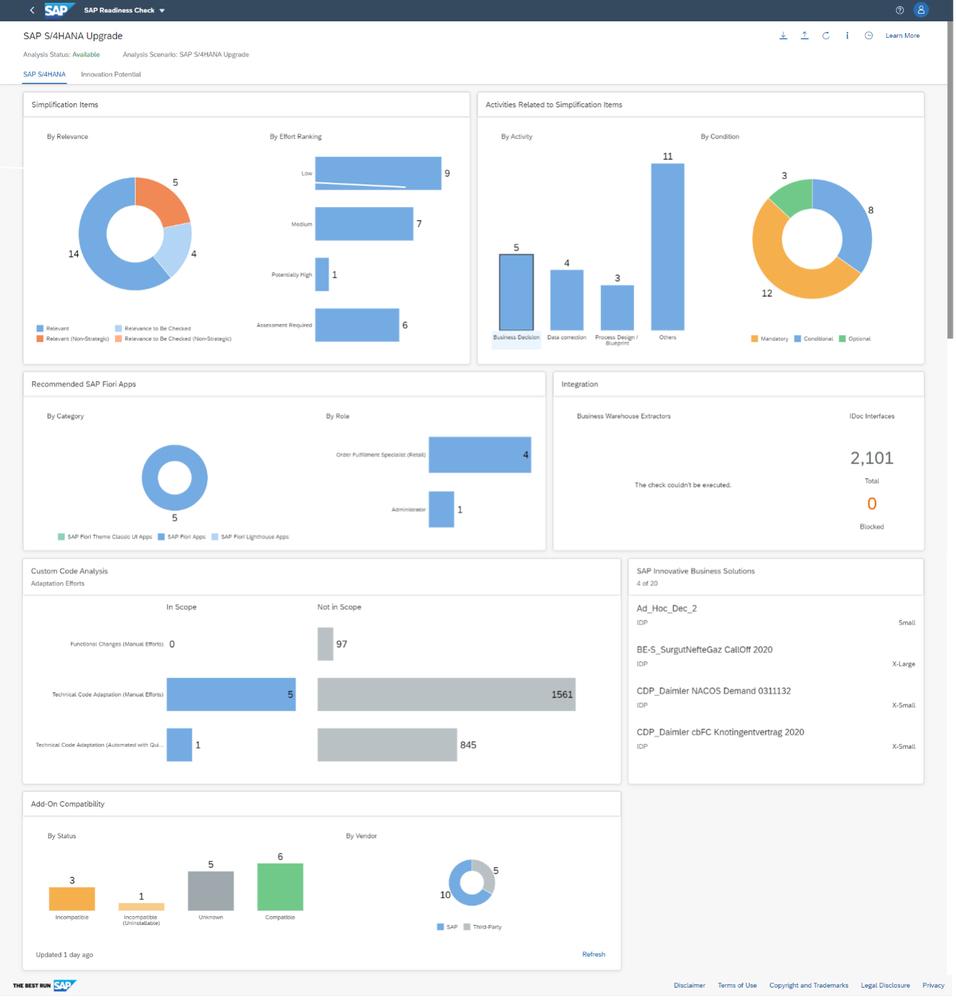Select the Optional green donut segment

click(x=793, y=196)
